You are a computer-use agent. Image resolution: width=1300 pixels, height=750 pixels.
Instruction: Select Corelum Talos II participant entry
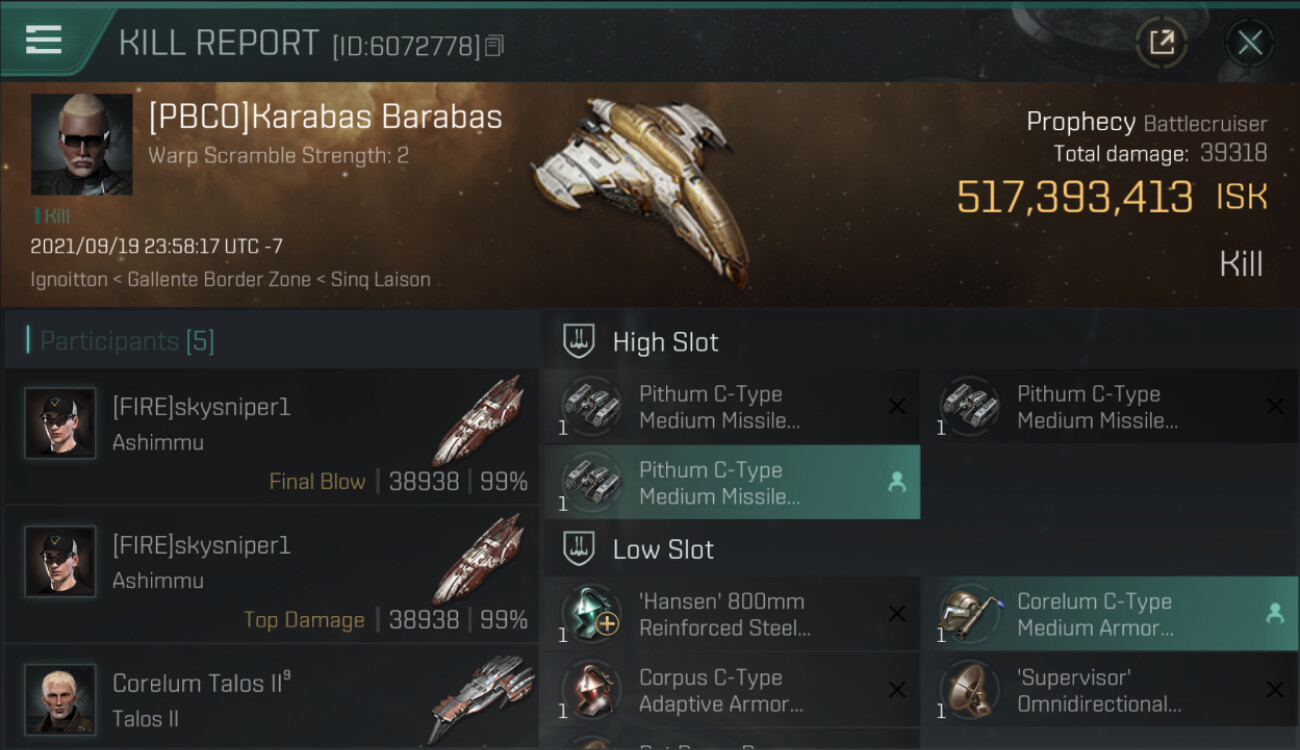[x=272, y=700]
